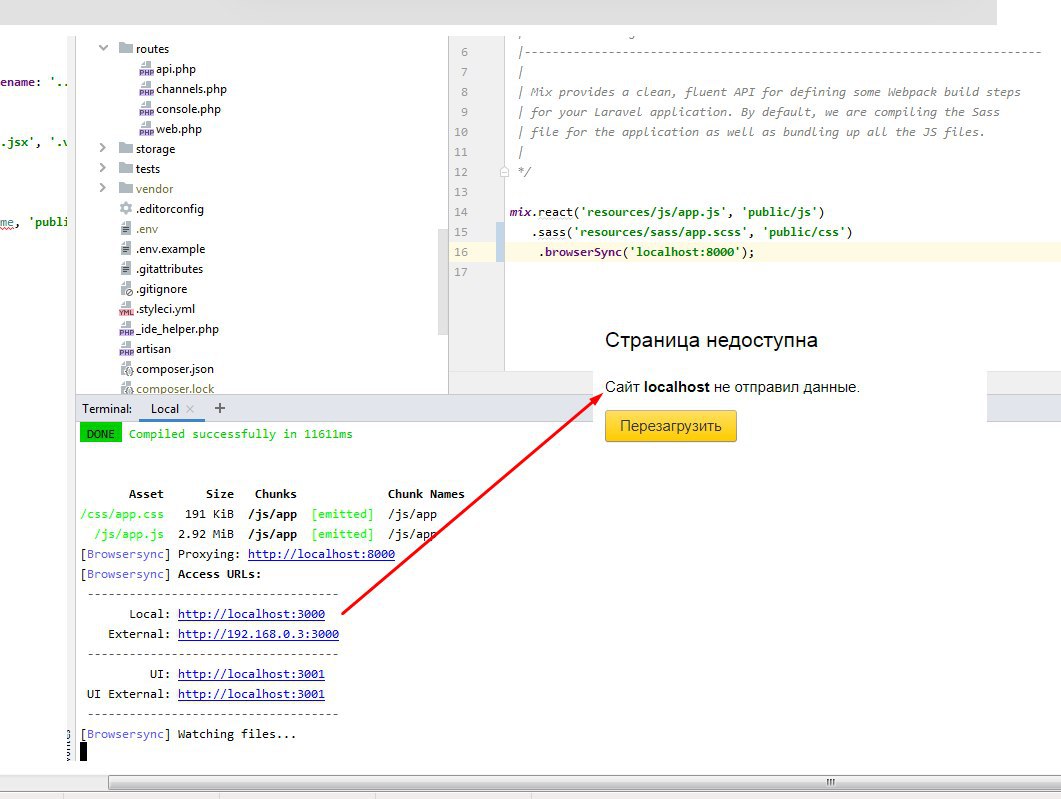Open the Proxying http://localhost:8000 link

pos(321,554)
